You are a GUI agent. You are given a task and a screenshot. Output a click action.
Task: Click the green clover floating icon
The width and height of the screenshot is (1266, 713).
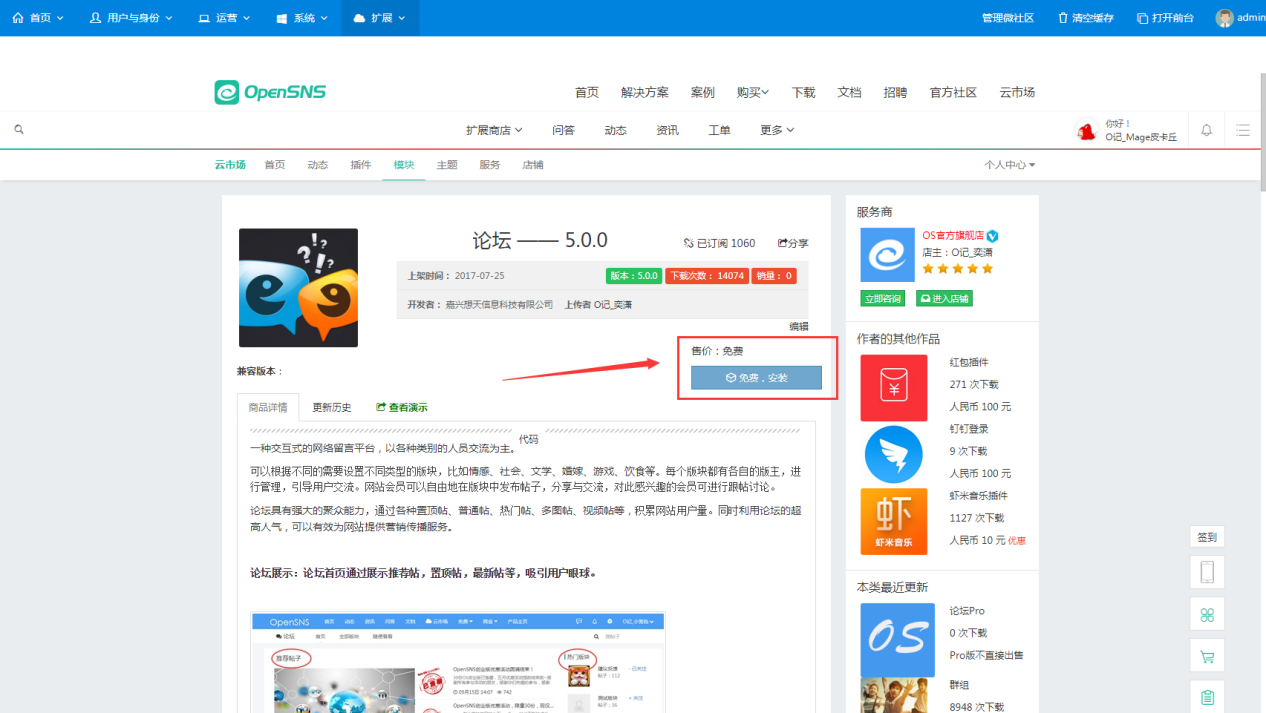click(x=1207, y=615)
